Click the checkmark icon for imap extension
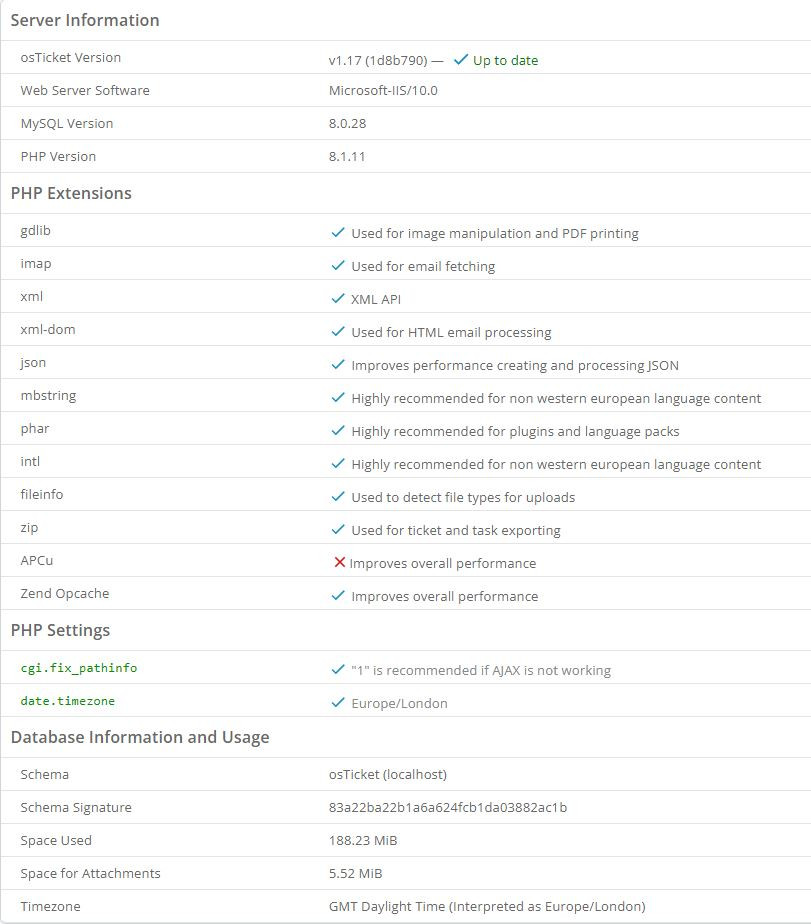811x924 pixels. (x=338, y=266)
